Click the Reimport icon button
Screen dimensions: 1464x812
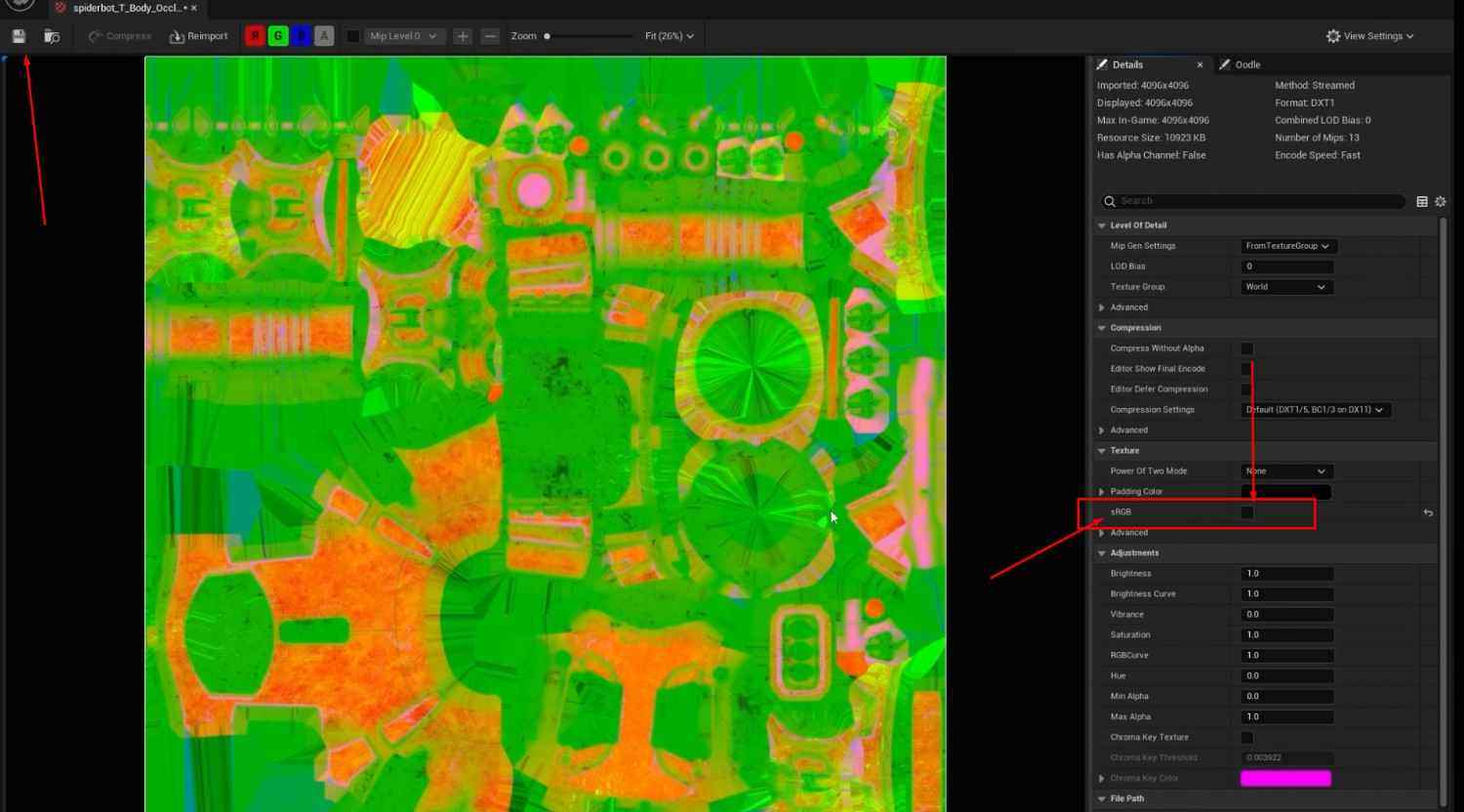(x=199, y=36)
